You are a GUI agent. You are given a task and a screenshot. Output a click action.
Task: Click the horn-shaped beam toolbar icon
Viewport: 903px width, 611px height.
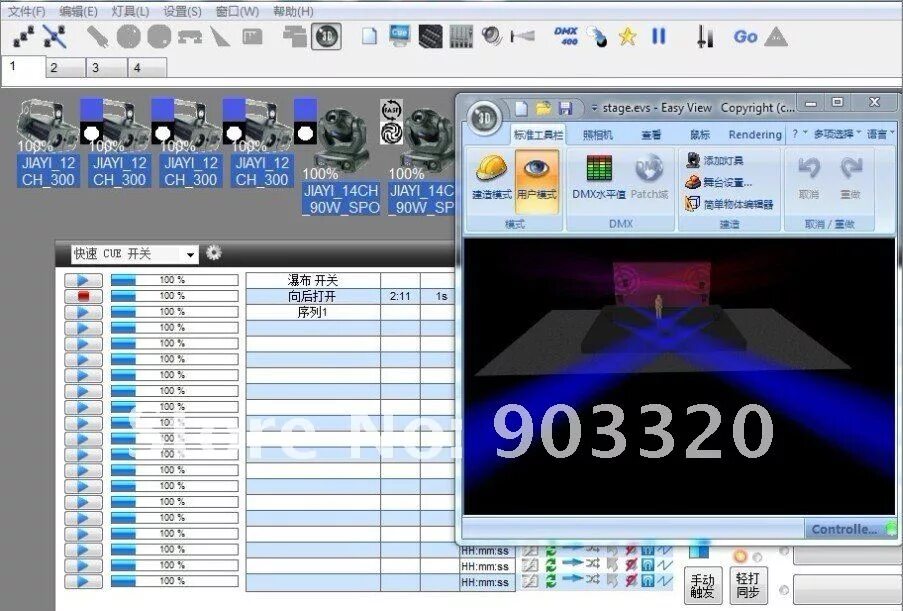click(x=522, y=37)
